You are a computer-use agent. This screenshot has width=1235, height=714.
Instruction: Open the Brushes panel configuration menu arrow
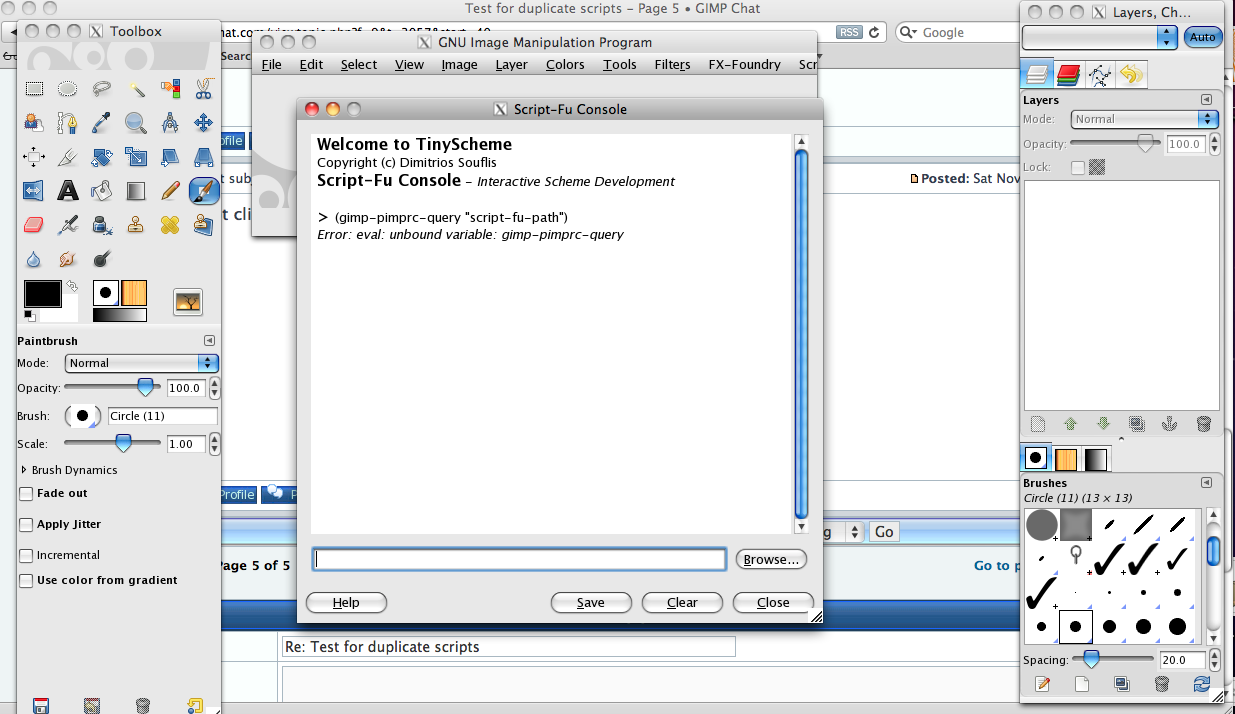click(x=1207, y=483)
